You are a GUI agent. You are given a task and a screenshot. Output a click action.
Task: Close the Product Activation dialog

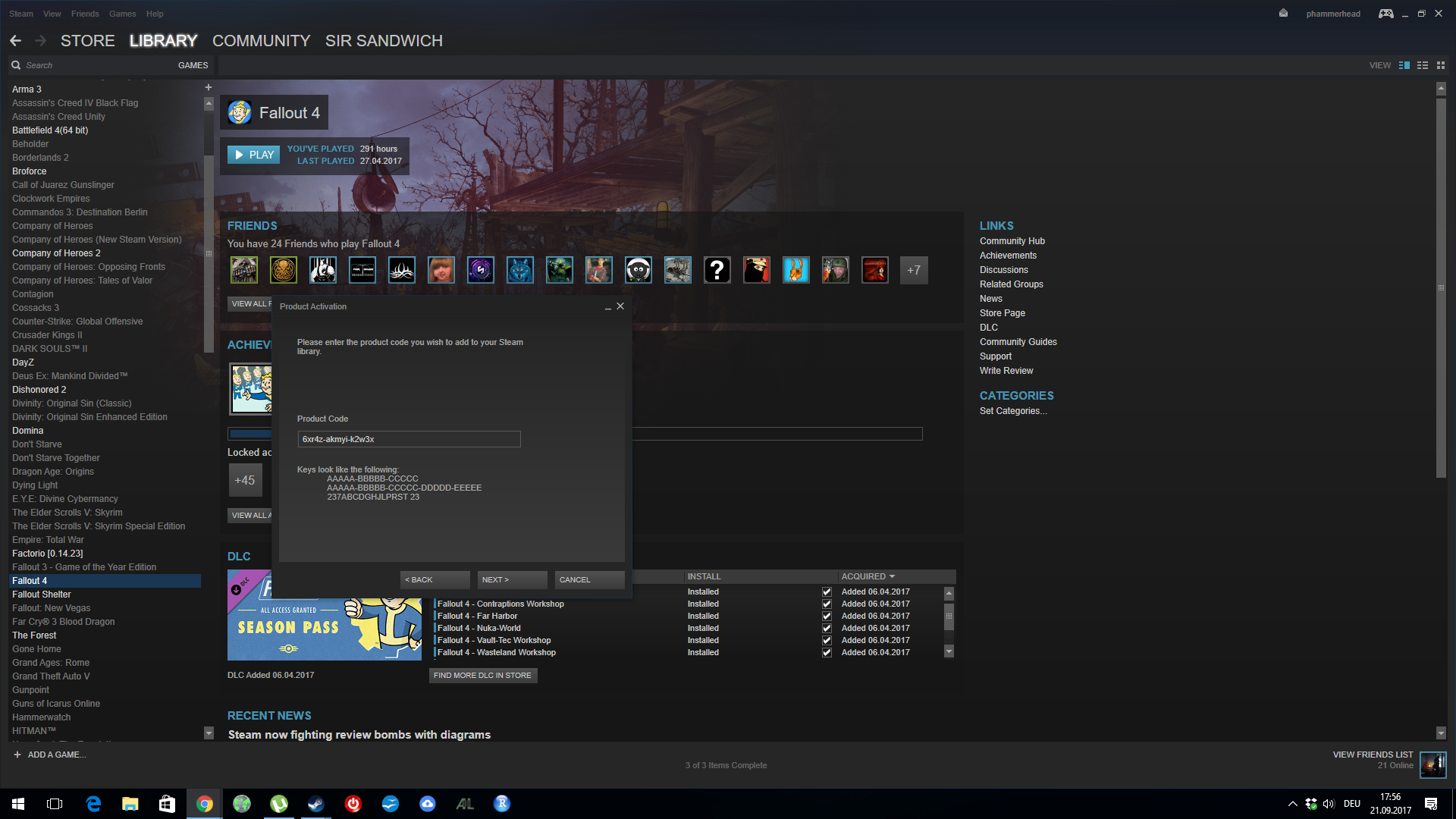coord(620,306)
